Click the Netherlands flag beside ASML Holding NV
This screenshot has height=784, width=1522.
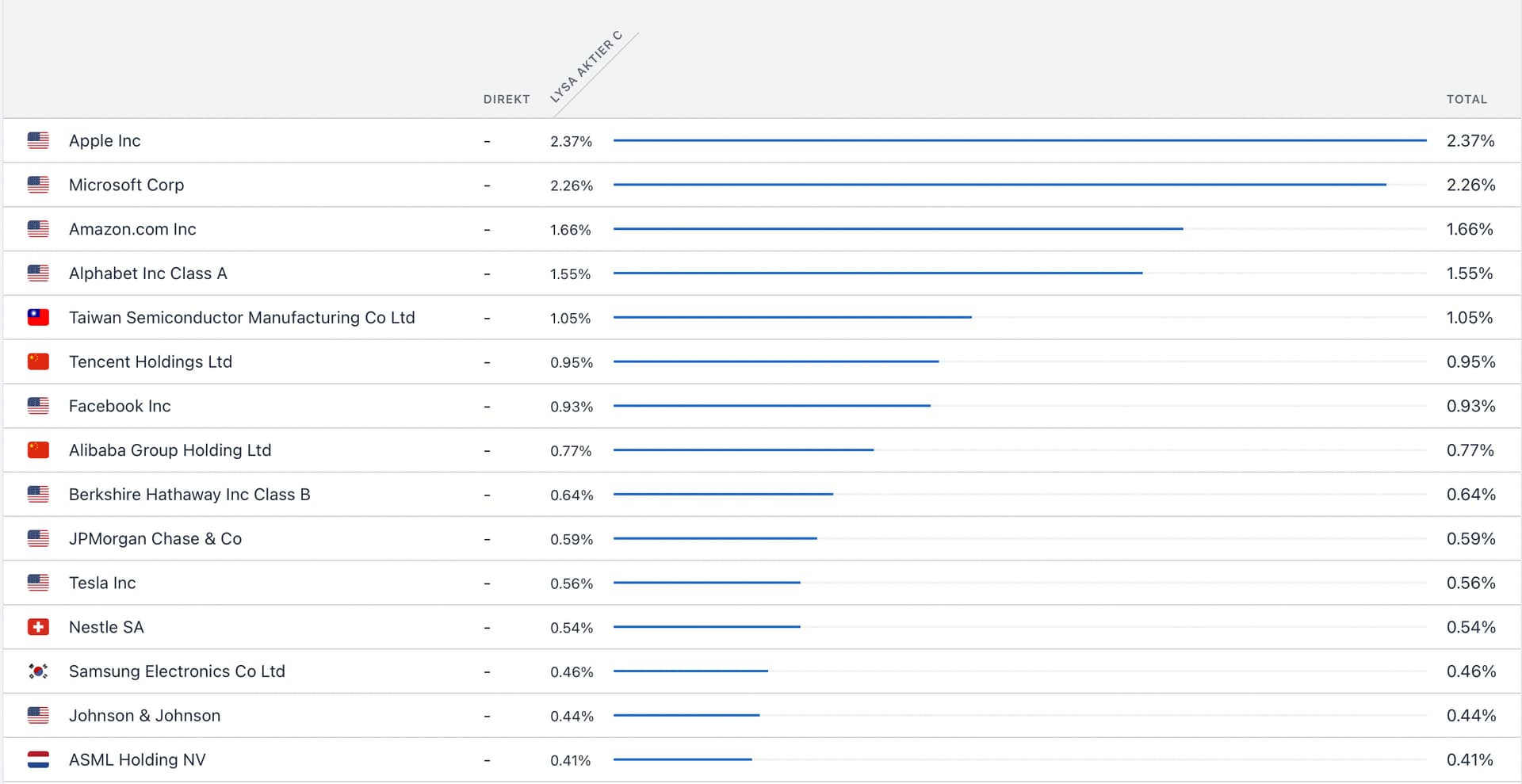pos(38,759)
